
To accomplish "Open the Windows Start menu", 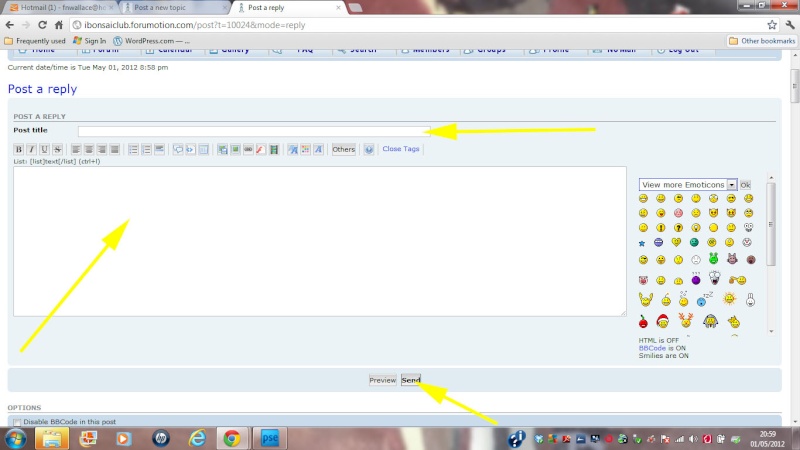I will [x=15, y=438].
